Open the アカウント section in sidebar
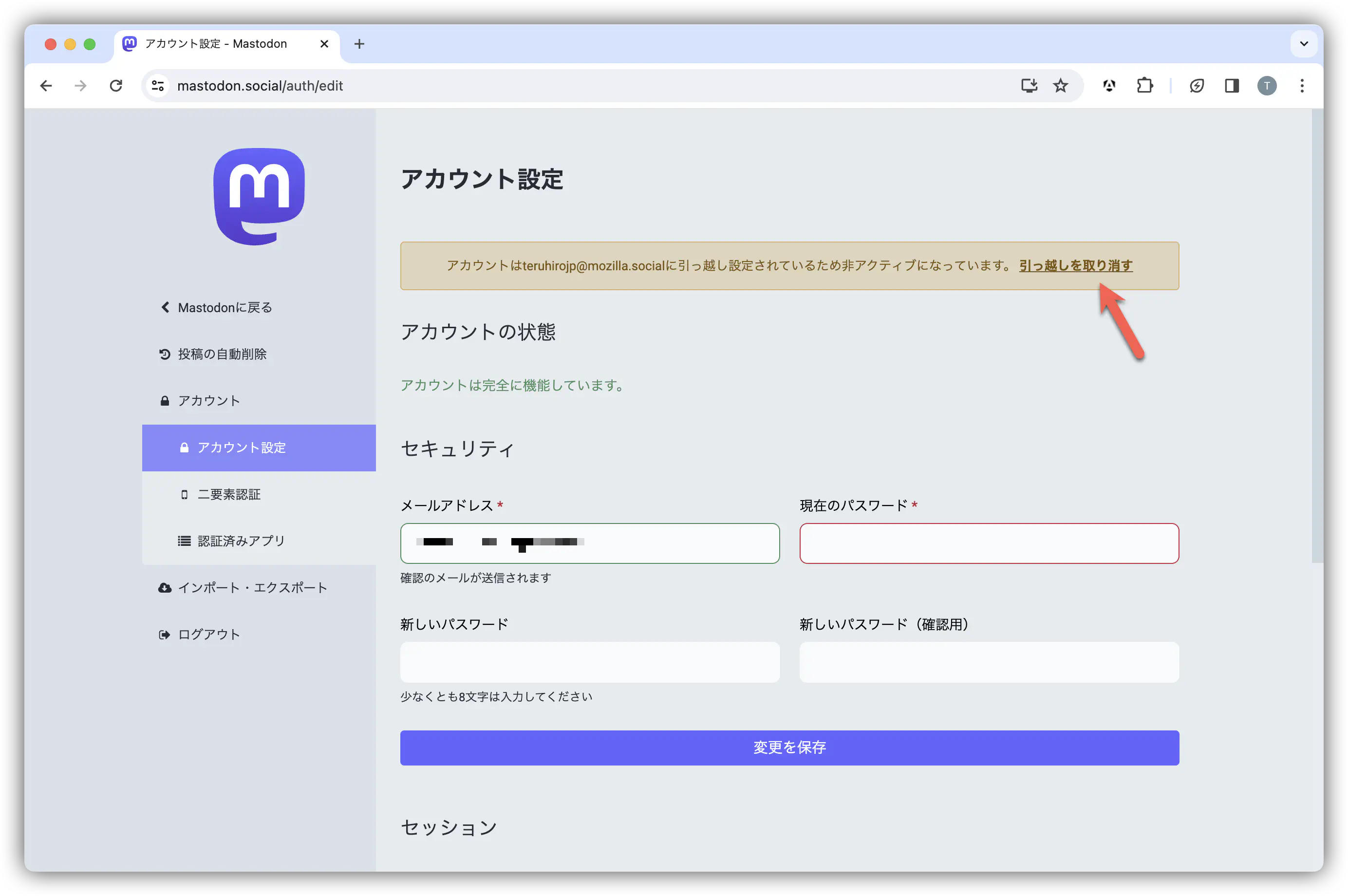The image size is (1348, 896). click(x=200, y=401)
